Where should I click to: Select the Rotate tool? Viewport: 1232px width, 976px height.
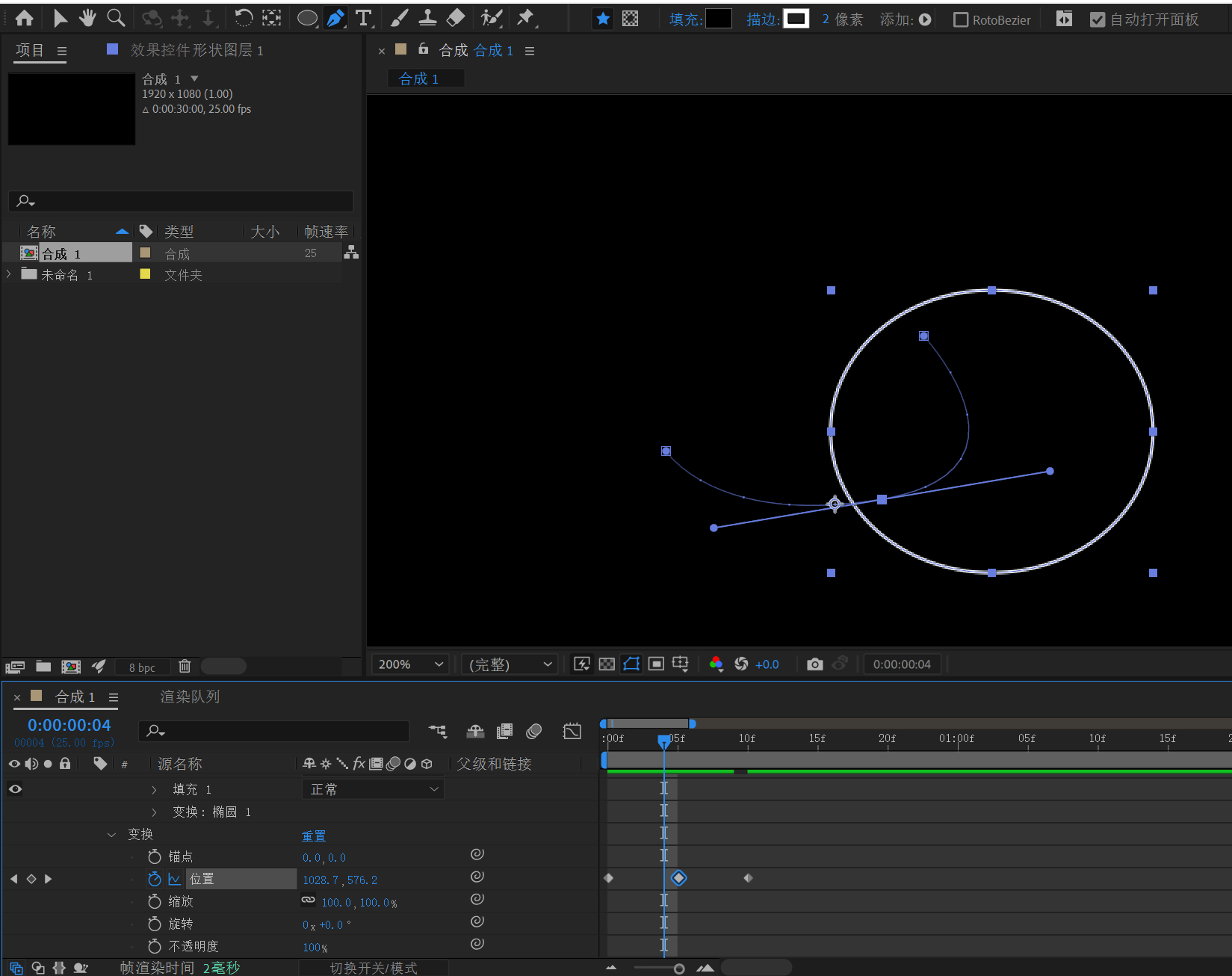click(x=243, y=18)
